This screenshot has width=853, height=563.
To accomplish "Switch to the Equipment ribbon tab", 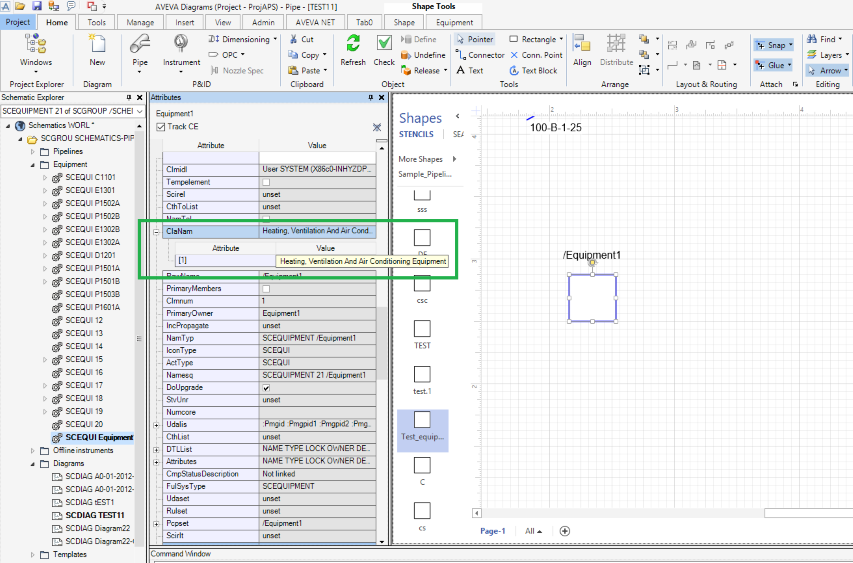I will [x=454, y=22].
